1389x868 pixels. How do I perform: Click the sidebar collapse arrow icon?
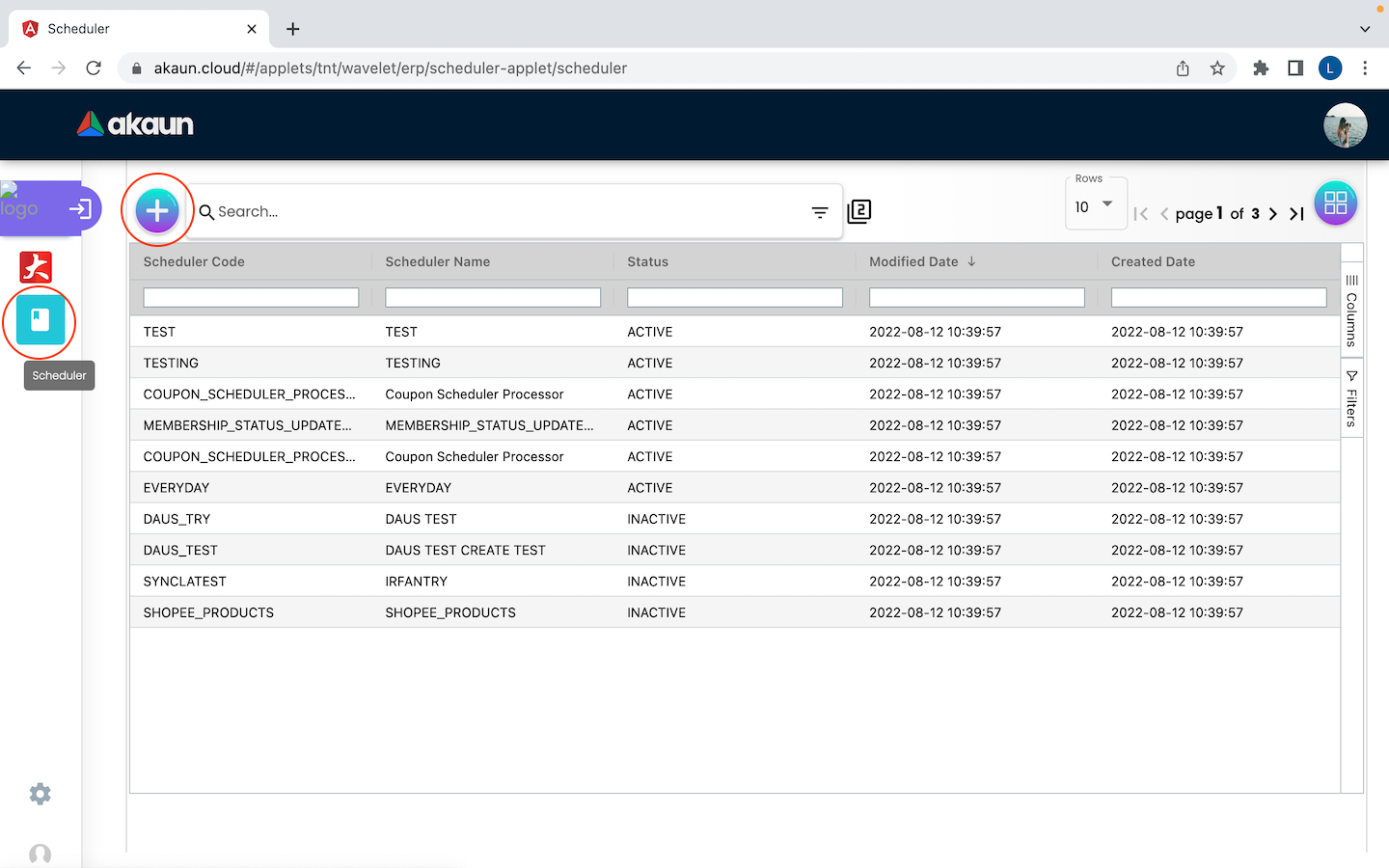(x=80, y=208)
